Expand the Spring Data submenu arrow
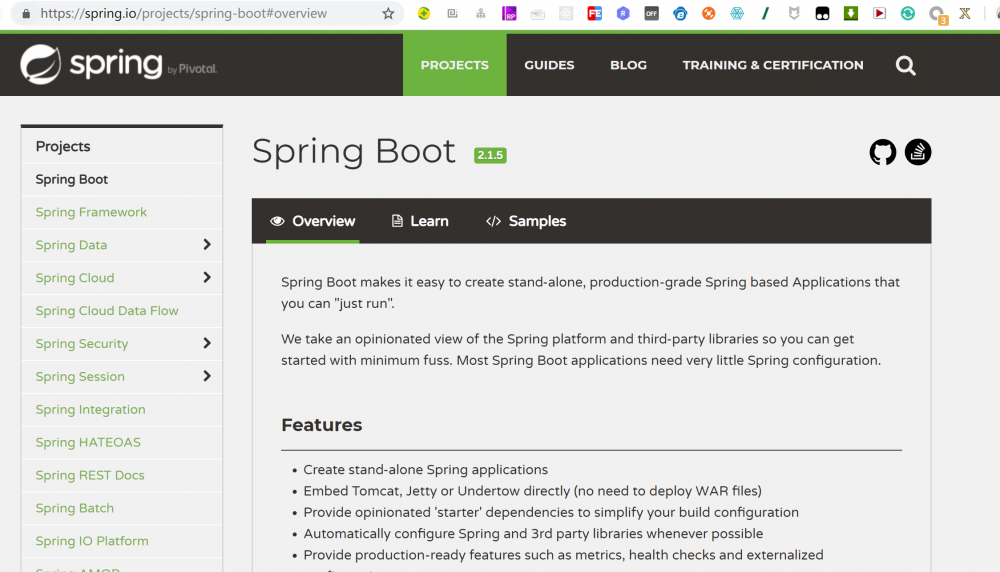The image size is (1000, 572). 207,245
